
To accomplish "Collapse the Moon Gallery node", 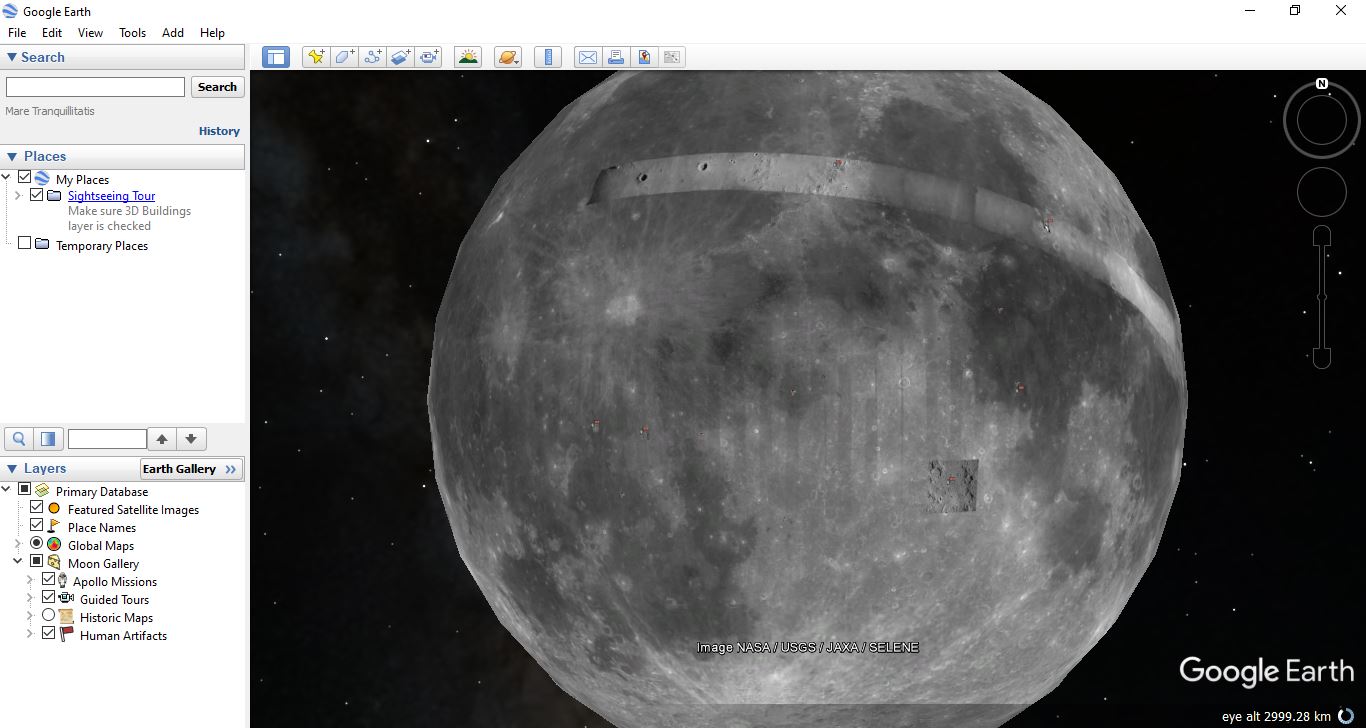I will [17, 562].
